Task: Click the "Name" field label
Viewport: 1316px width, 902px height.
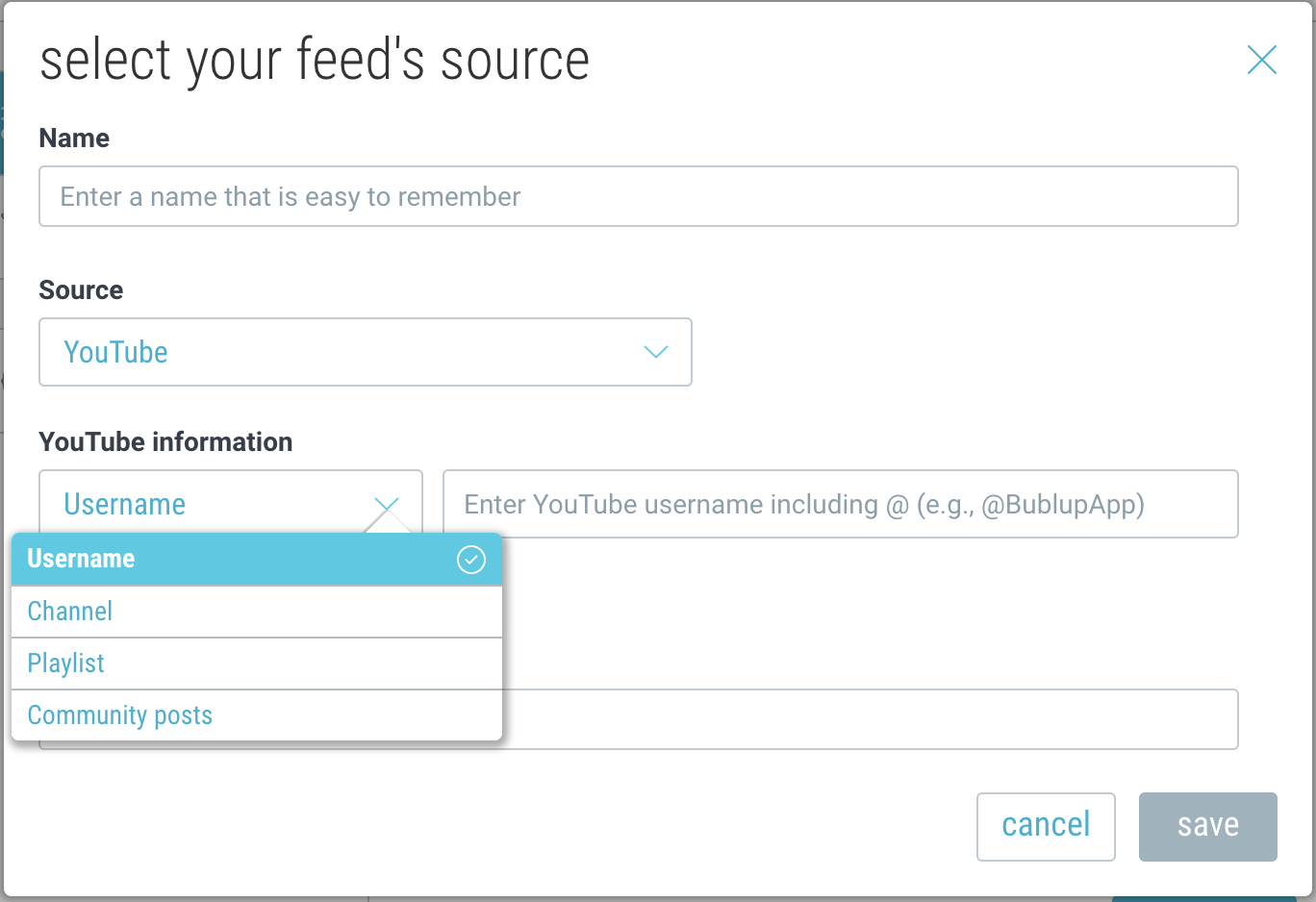Action: (74, 138)
